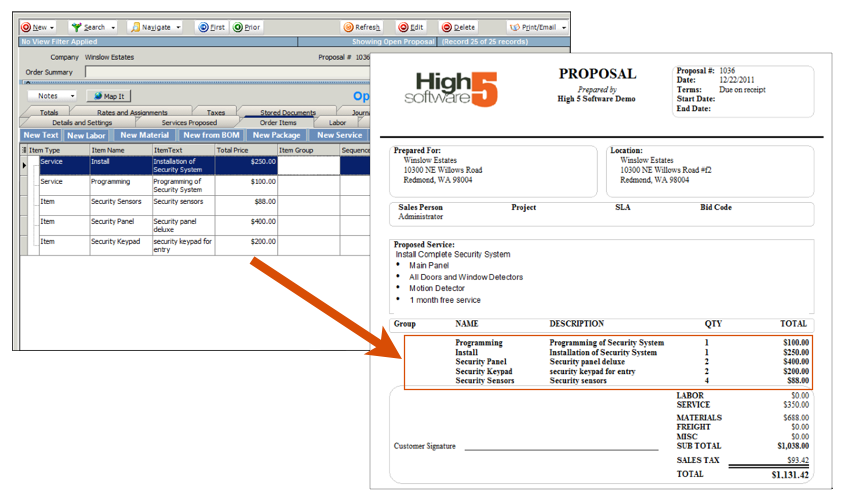Click the New Package button

(x=277, y=135)
